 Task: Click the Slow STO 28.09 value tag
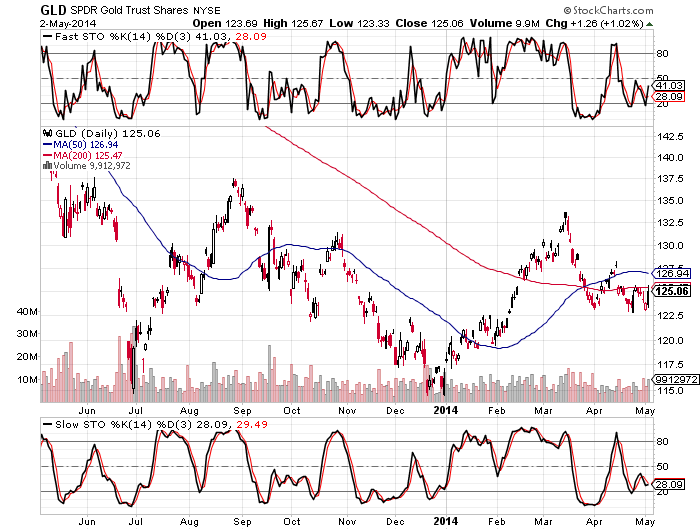coord(669,484)
